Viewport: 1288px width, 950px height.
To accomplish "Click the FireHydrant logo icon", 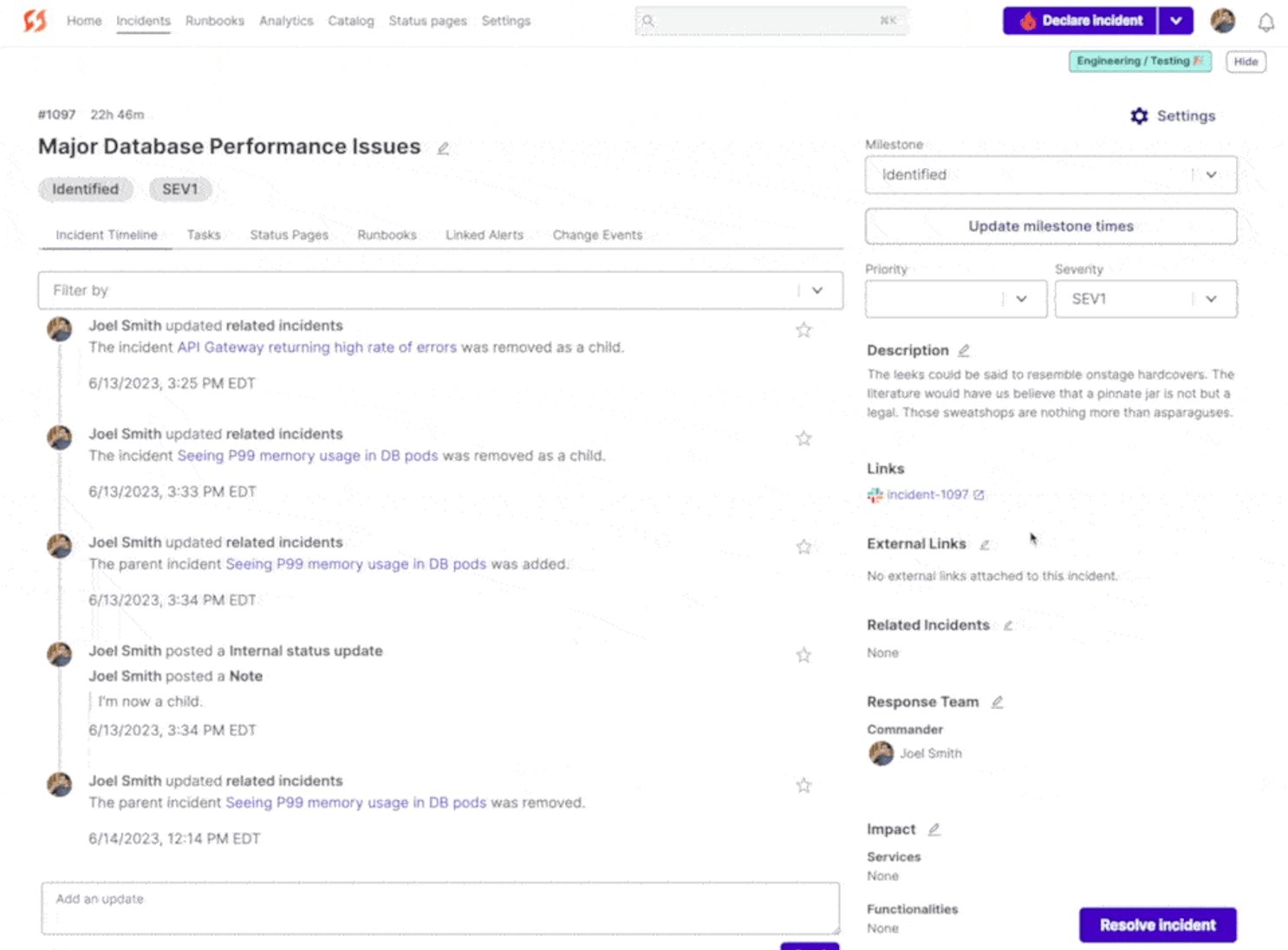I will click(35, 20).
